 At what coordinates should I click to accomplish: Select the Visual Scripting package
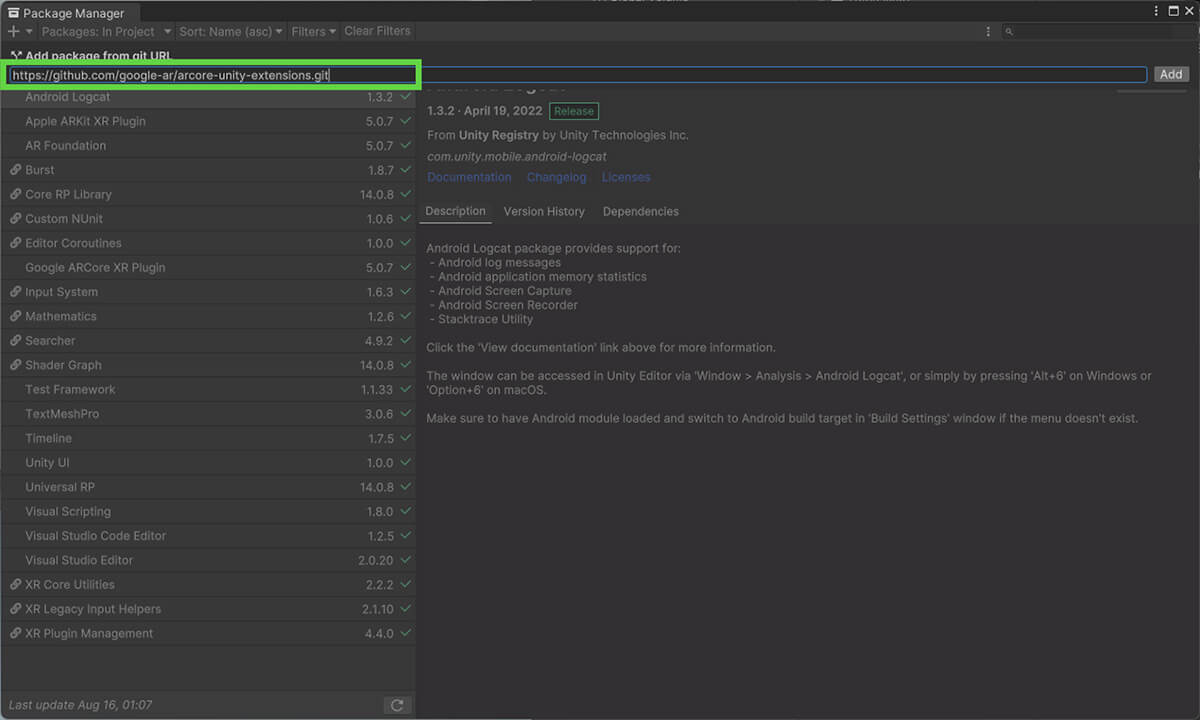click(x=208, y=511)
